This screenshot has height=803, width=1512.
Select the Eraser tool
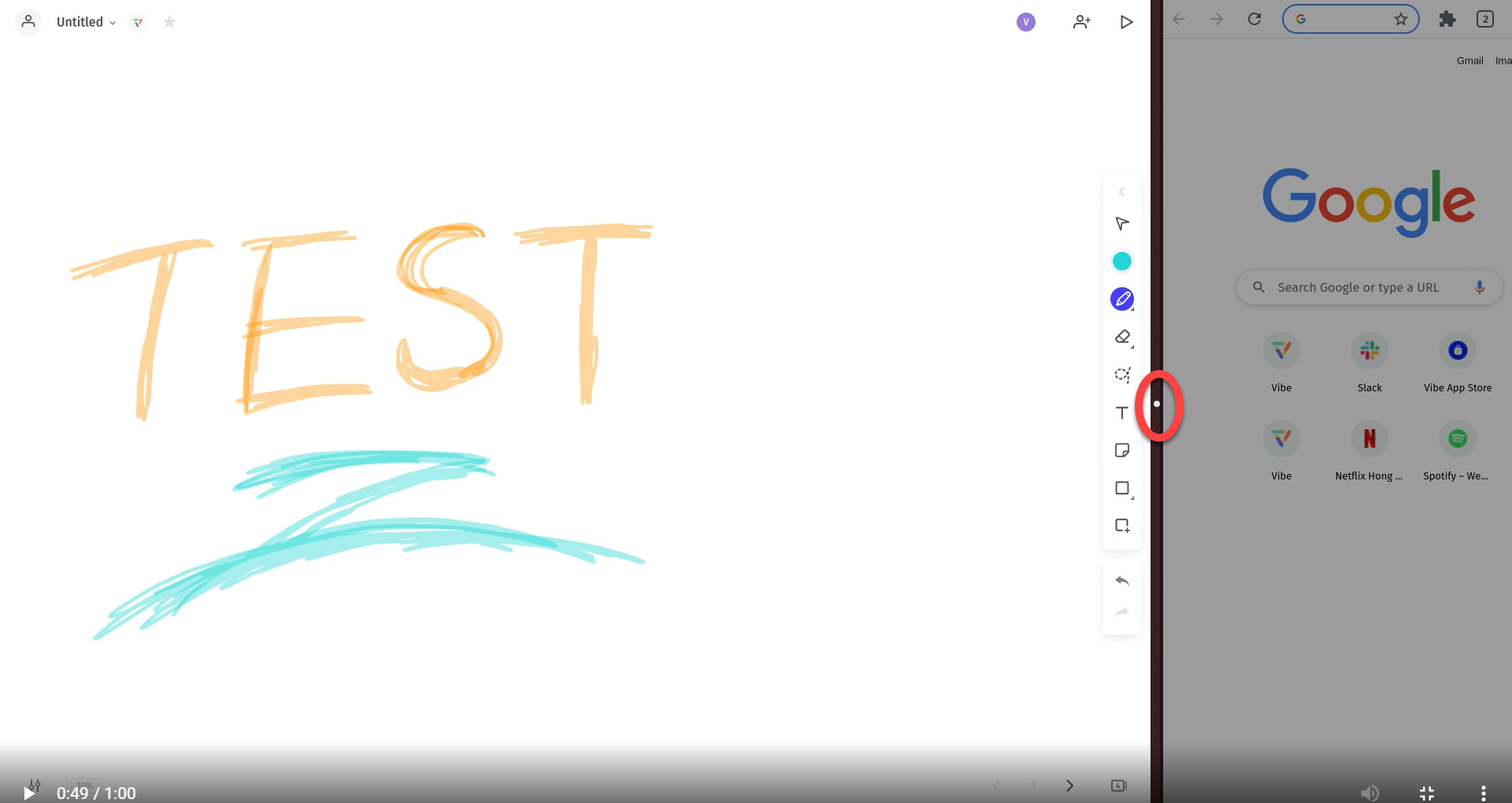[1122, 337]
